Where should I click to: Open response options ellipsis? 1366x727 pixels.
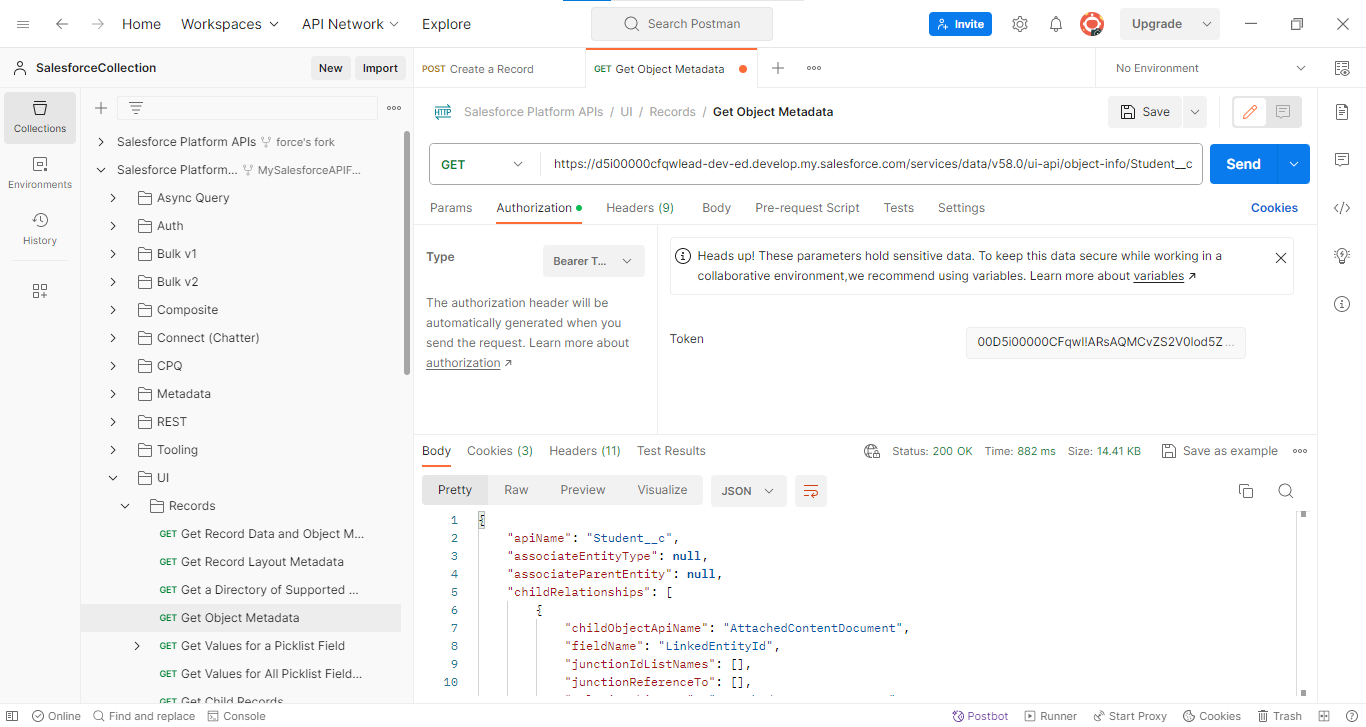[x=1300, y=451]
